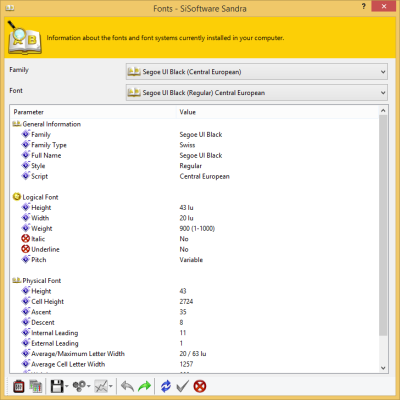Click the red X icon beside Underline
This screenshot has height=400, width=400.
(x=26, y=249)
